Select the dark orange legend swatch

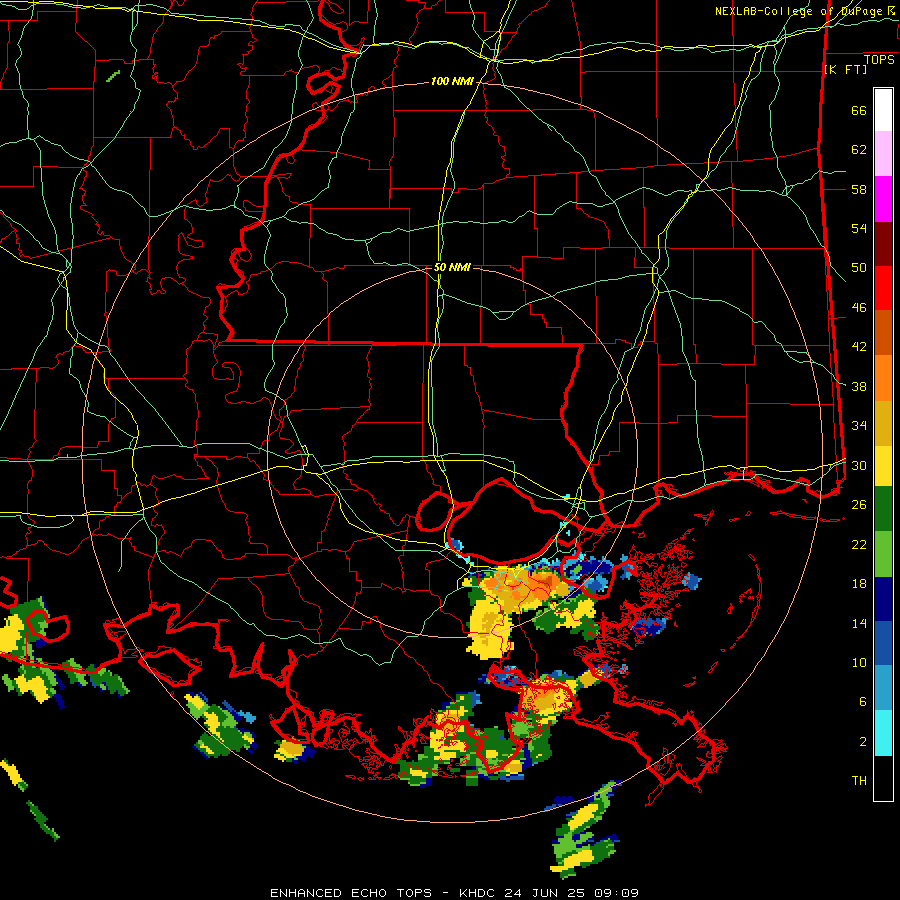tap(883, 333)
